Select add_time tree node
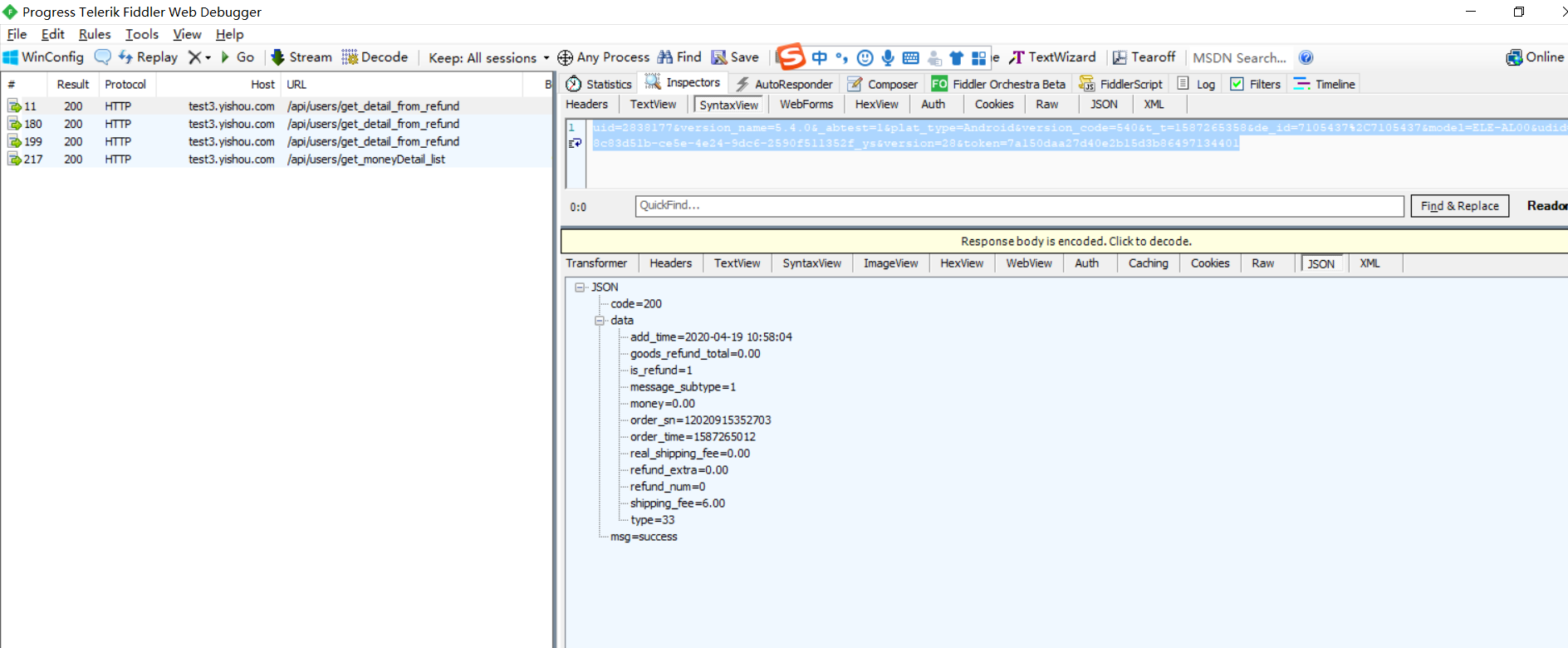Image resolution: width=1568 pixels, height=648 pixels. pyautogui.click(x=711, y=337)
